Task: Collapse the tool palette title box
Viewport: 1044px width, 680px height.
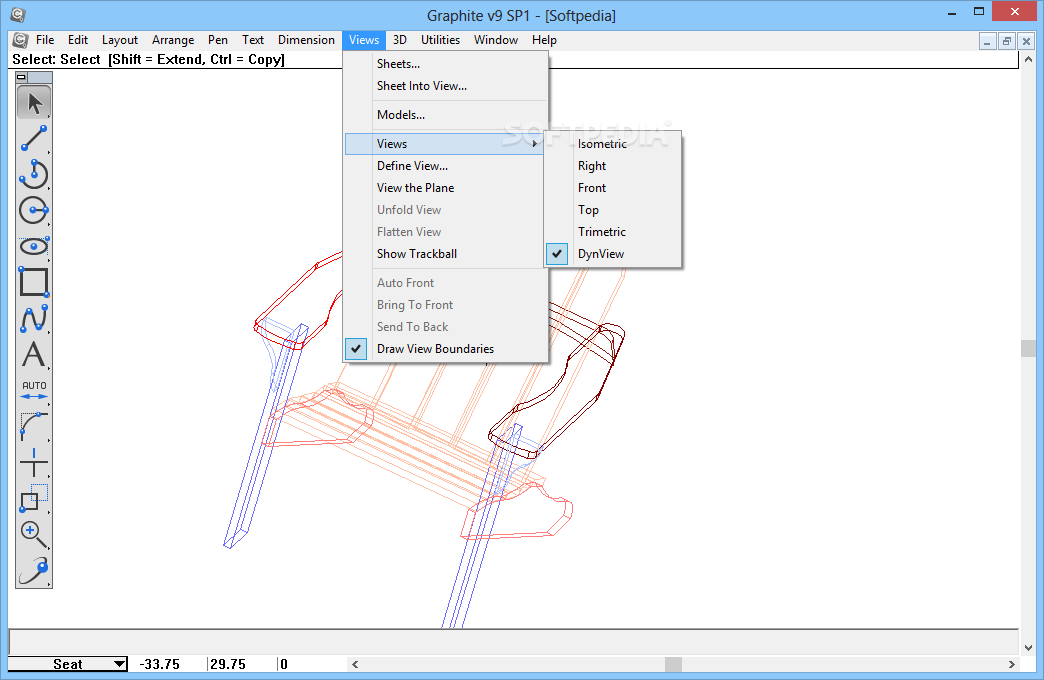Action: 21,77
